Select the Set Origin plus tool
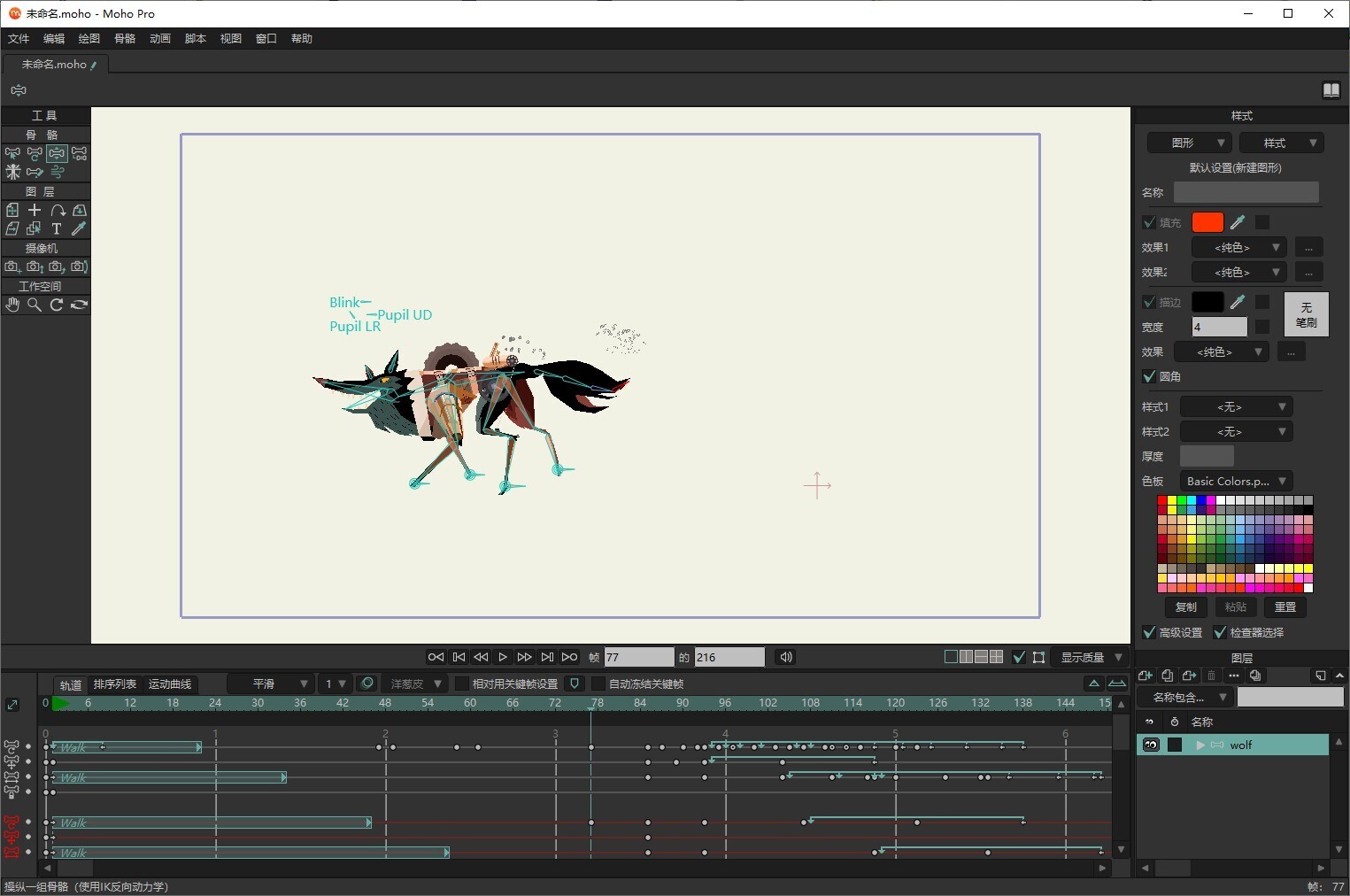 pyautogui.click(x=35, y=210)
